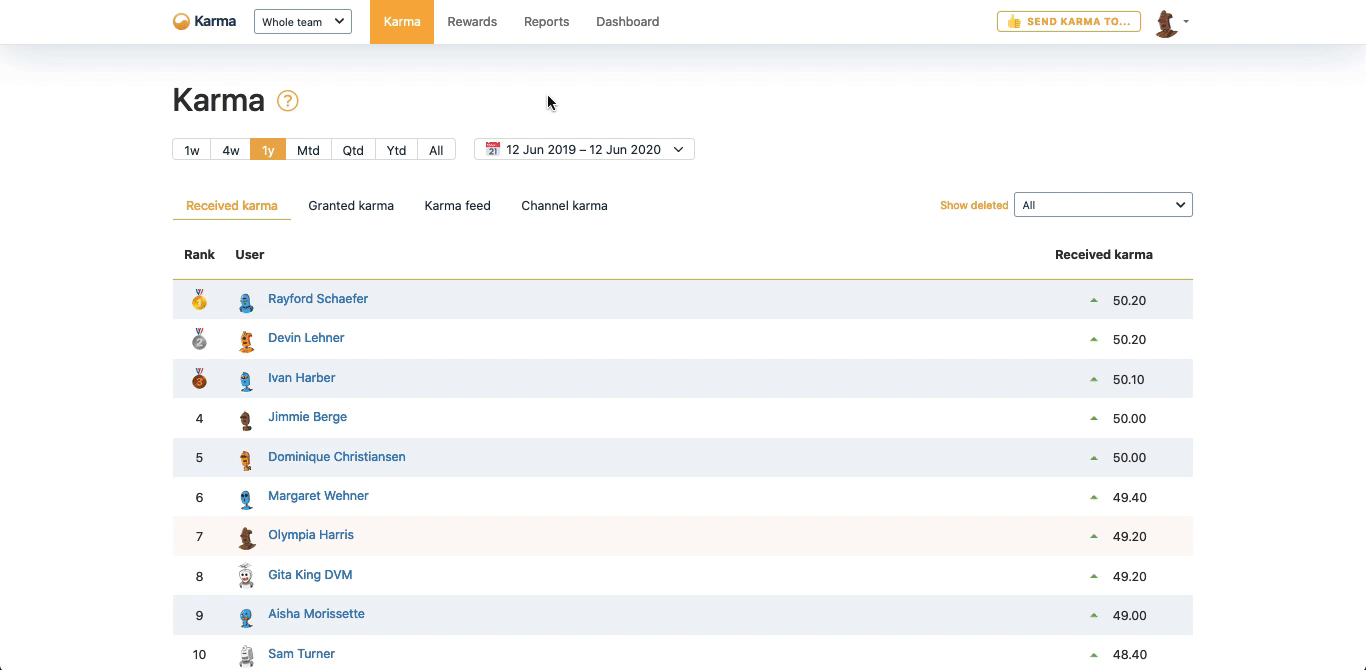This screenshot has width=1366, height=670.
Task: Select the Mtd time range toggle
Action: [x=308, y=150]
